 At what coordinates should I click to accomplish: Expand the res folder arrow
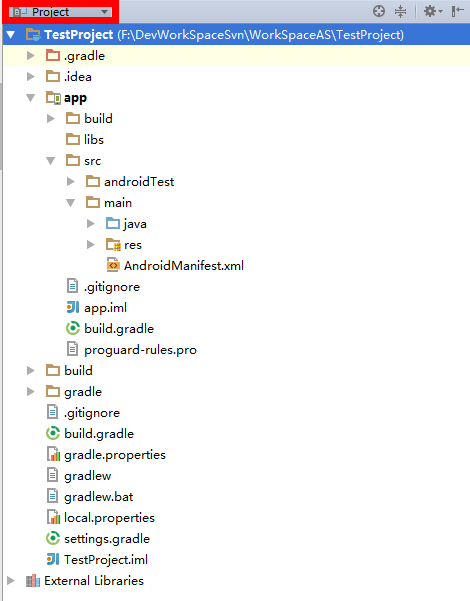91,245
